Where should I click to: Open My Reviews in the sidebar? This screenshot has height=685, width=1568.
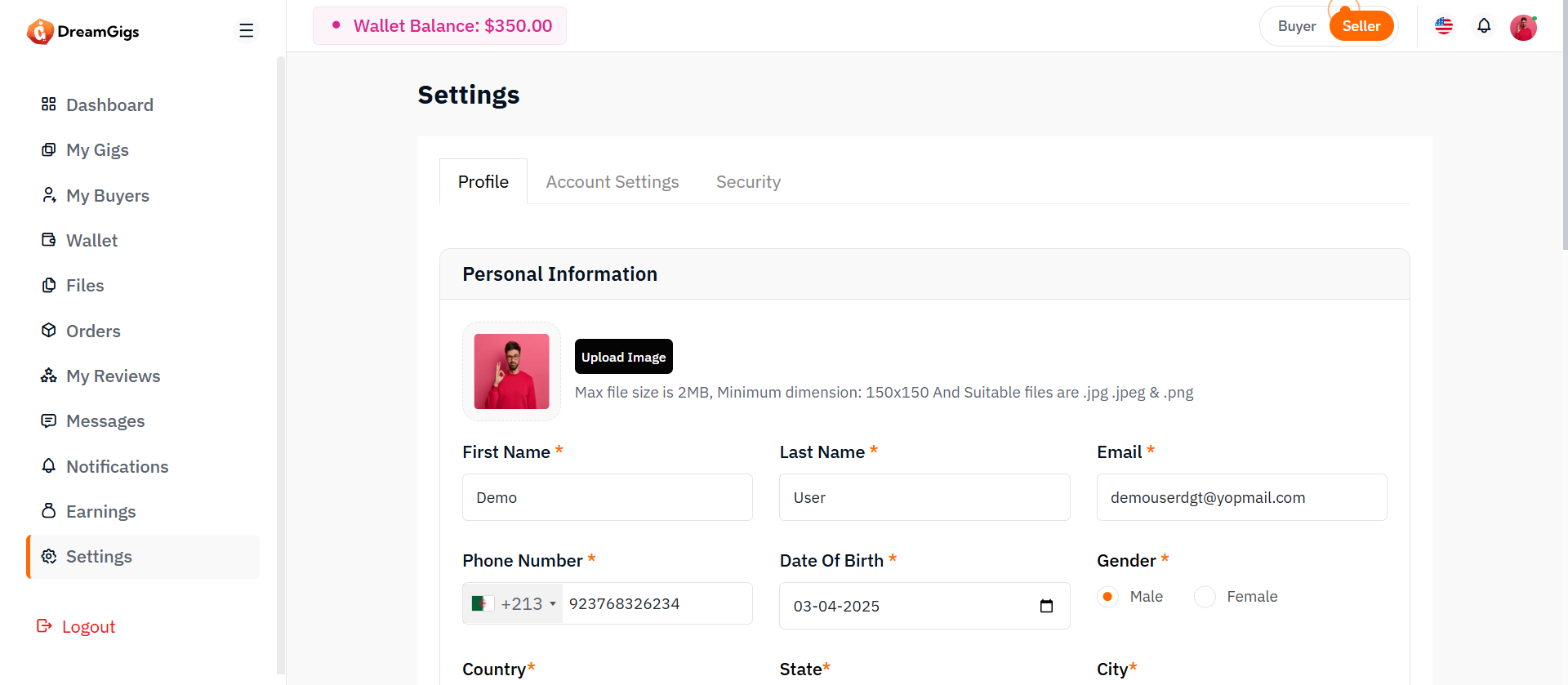[113, 376]
